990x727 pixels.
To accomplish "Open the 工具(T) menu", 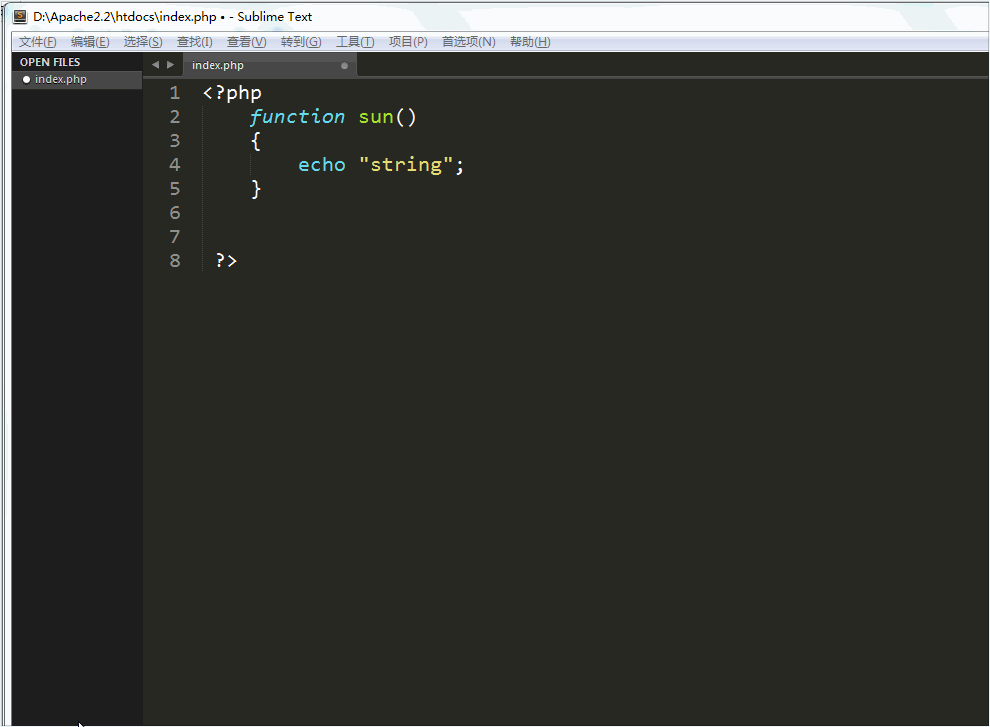I will click(x=355, y=42).
